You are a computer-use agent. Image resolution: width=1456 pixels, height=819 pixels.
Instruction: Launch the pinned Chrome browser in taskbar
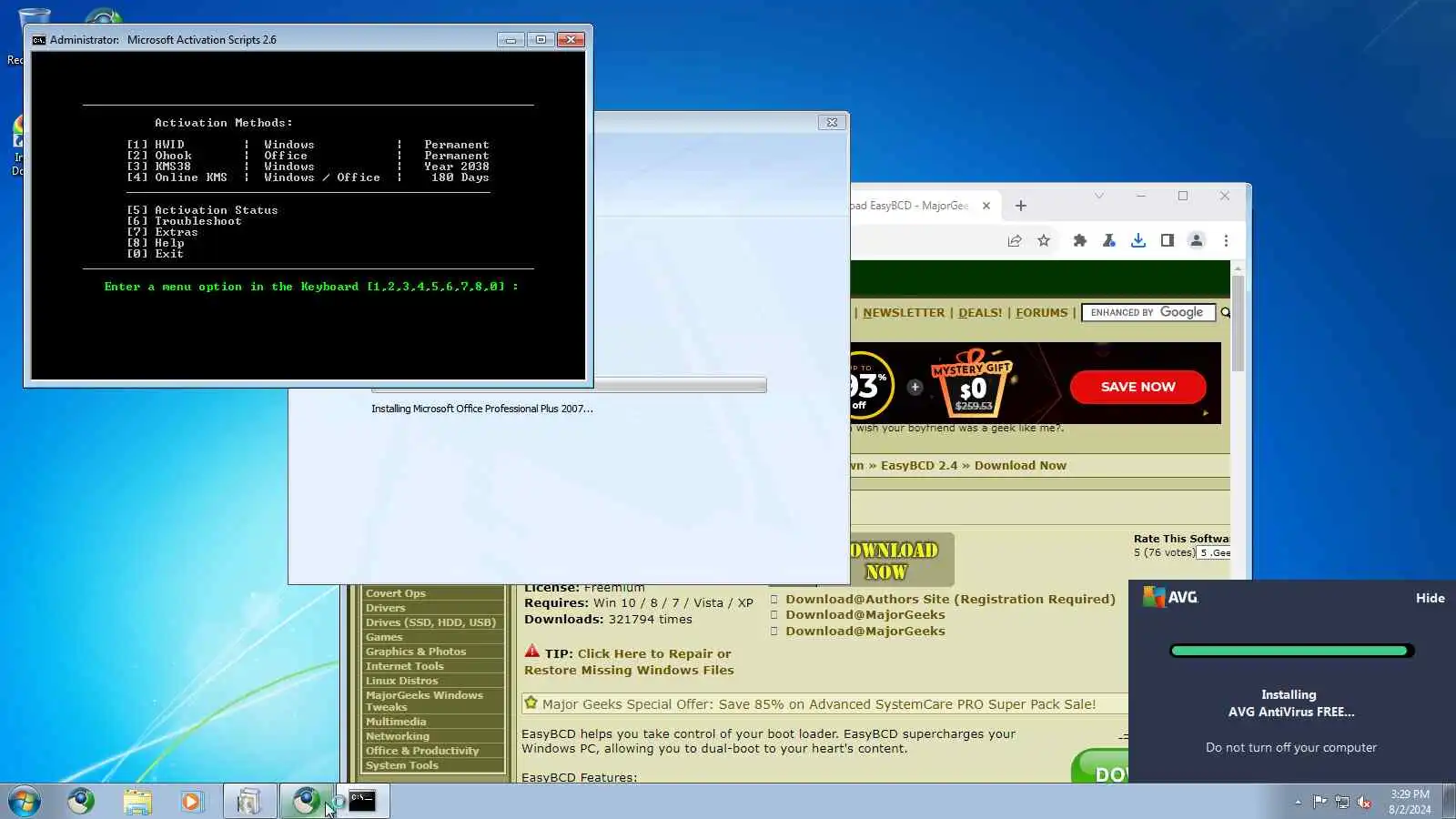coord(81,801)
